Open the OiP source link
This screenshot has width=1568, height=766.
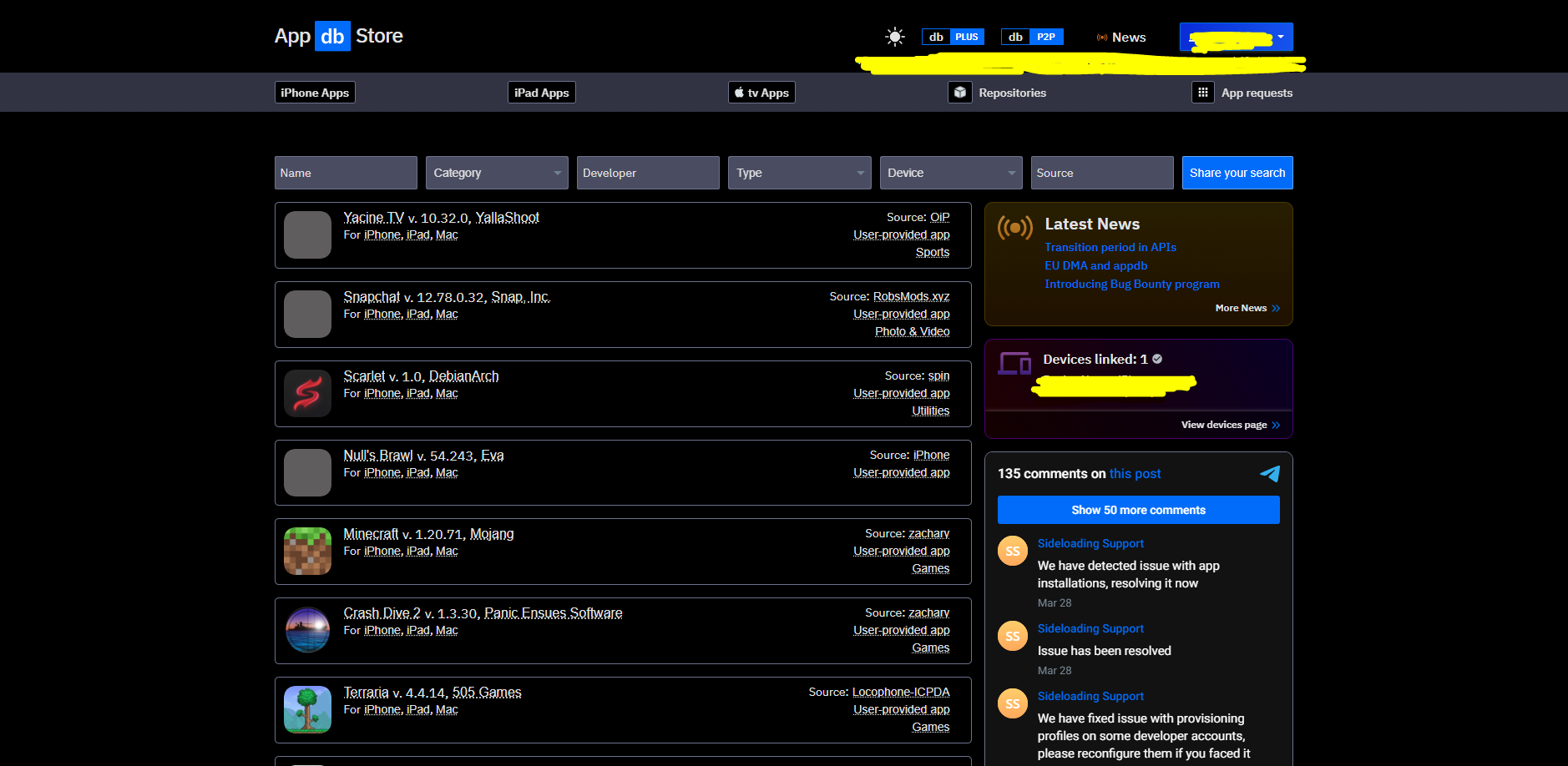940,217
